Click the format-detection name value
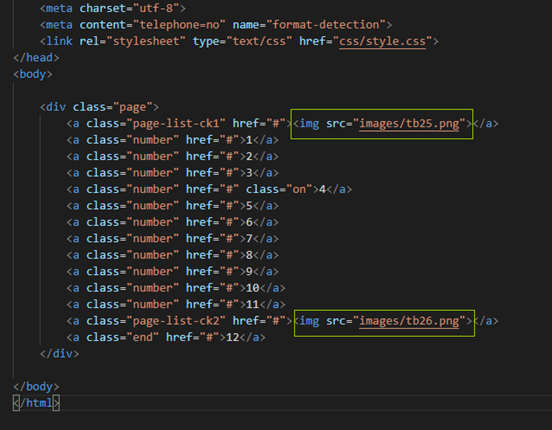 [x=326, y=25]
